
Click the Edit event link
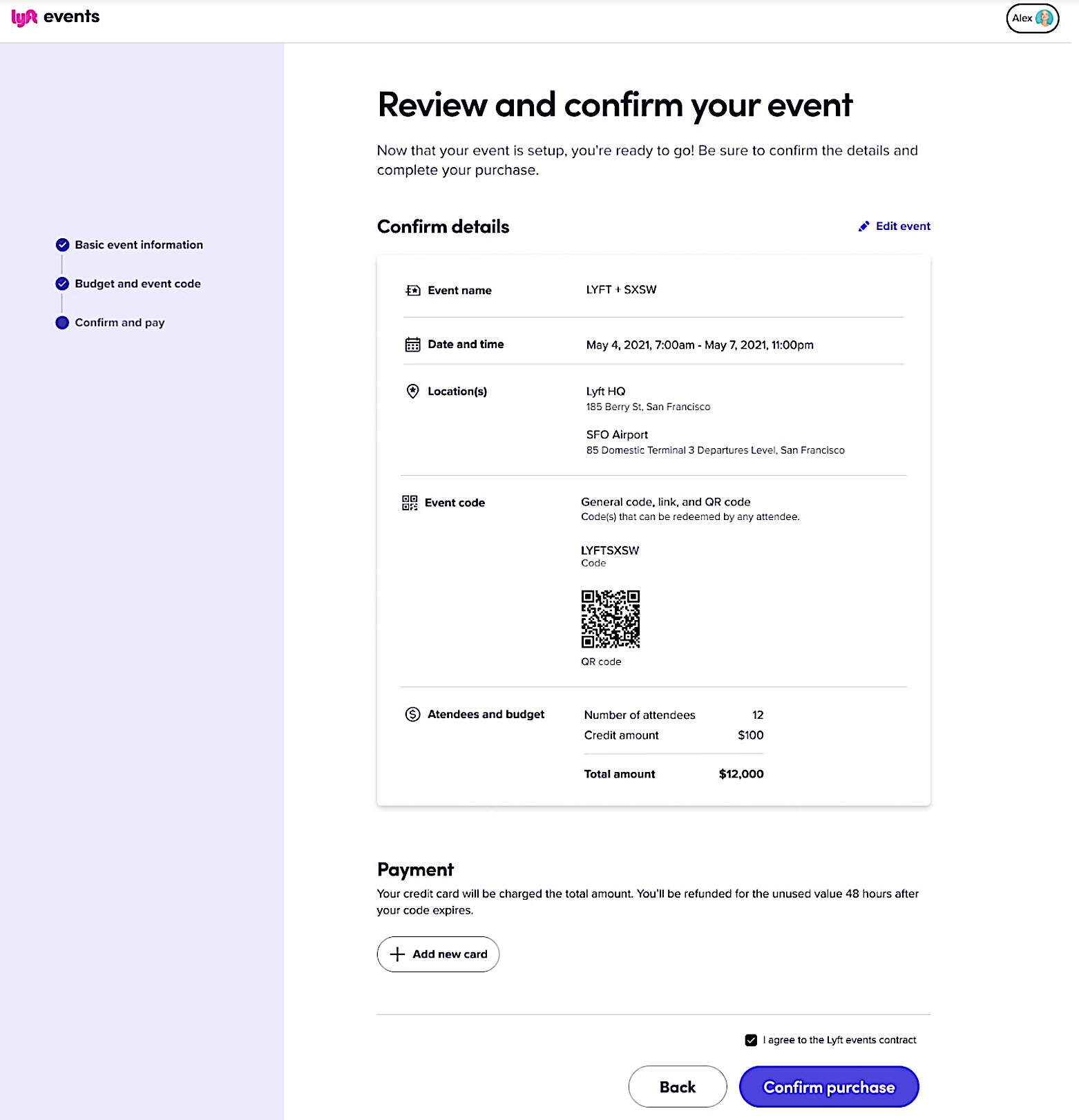coord(902,226)
